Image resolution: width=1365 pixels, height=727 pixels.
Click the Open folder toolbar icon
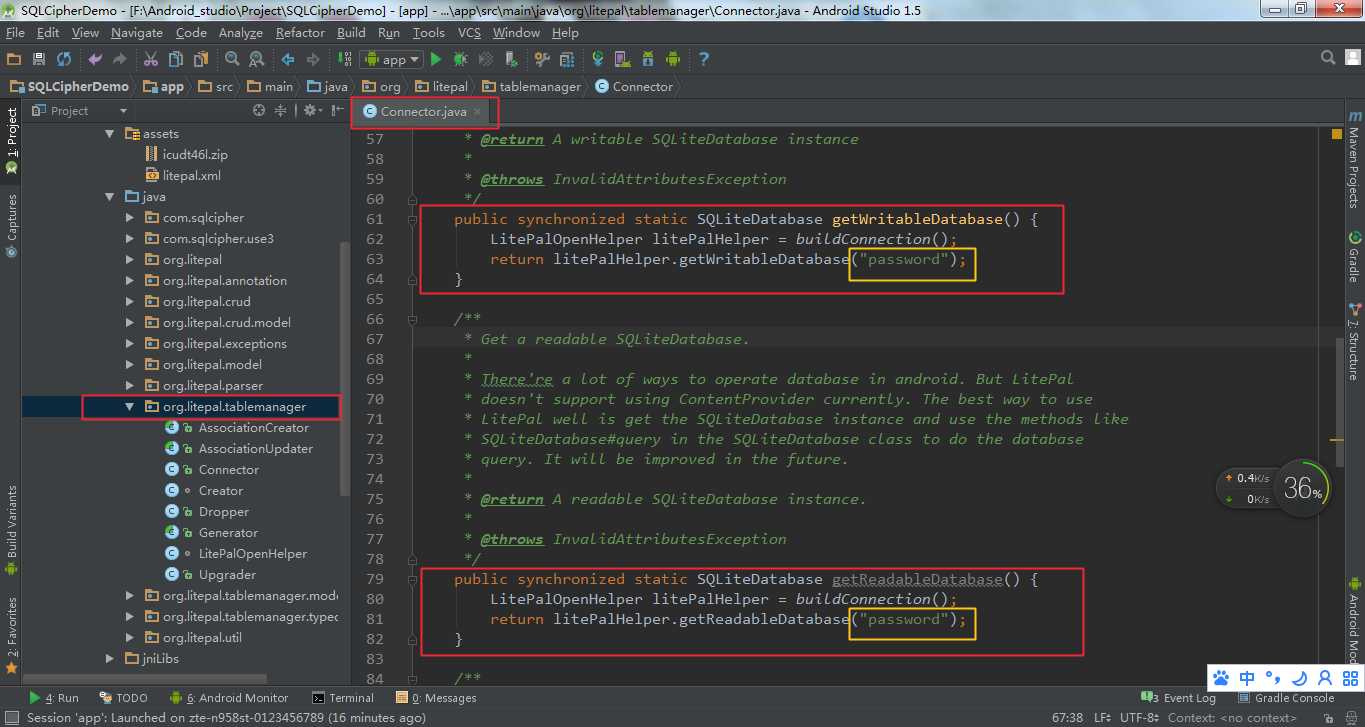pyautogui.click(x=14, y=60)
